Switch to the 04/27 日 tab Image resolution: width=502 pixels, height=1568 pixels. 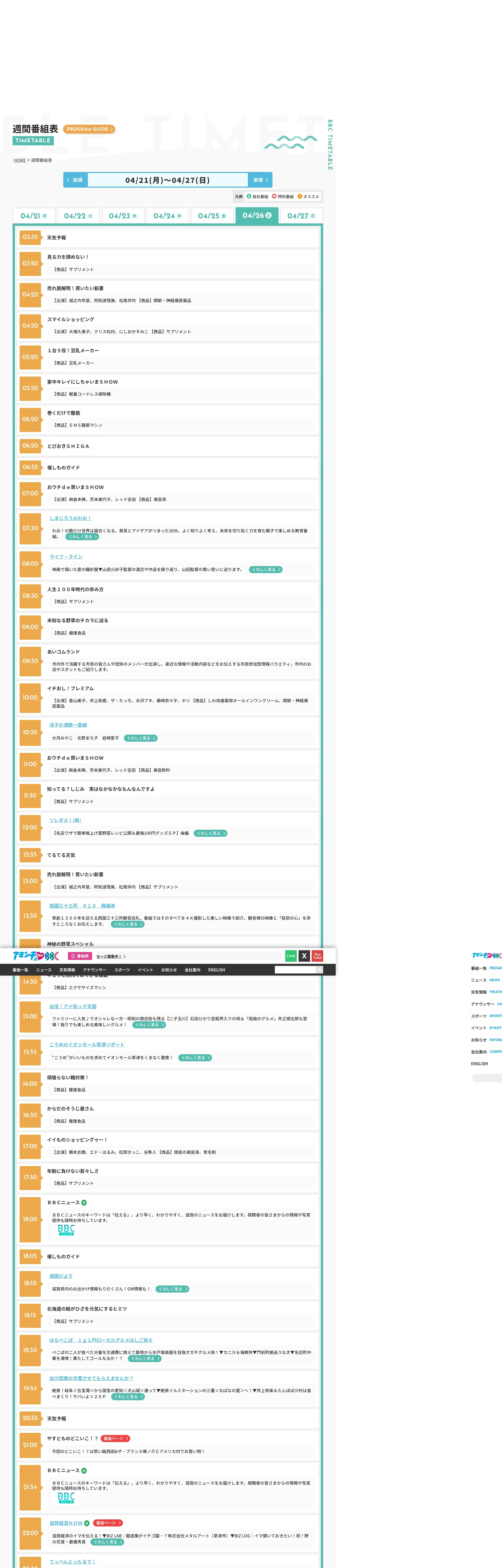click(x=301, y=216)
